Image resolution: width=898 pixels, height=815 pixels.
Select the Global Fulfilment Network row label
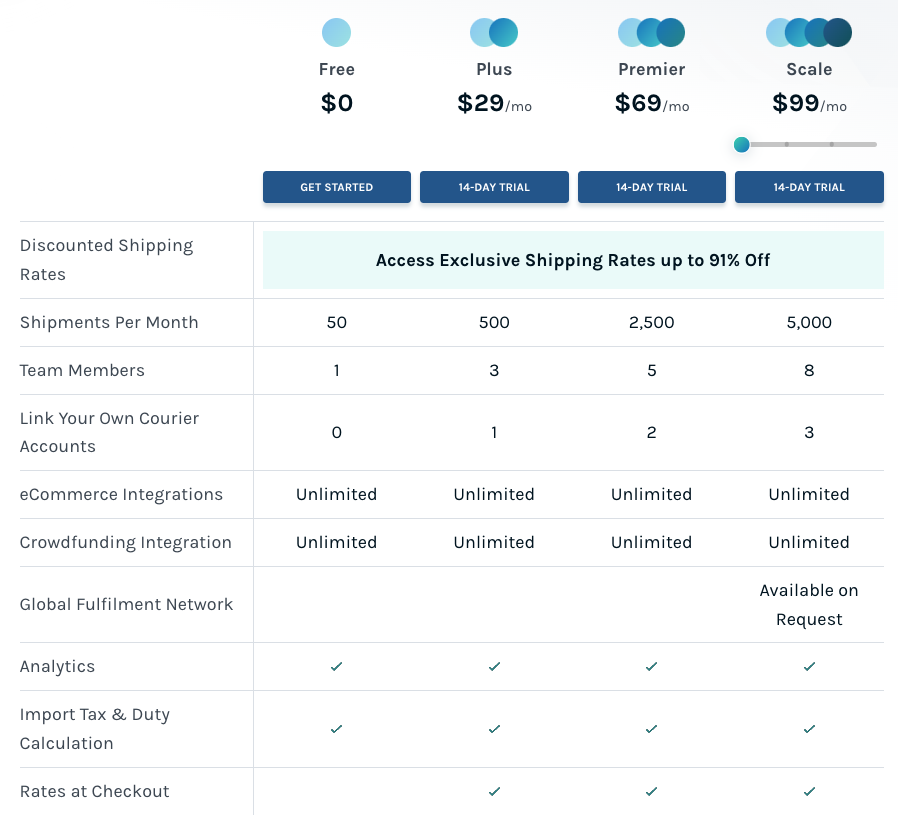click(x=126, y=605)
